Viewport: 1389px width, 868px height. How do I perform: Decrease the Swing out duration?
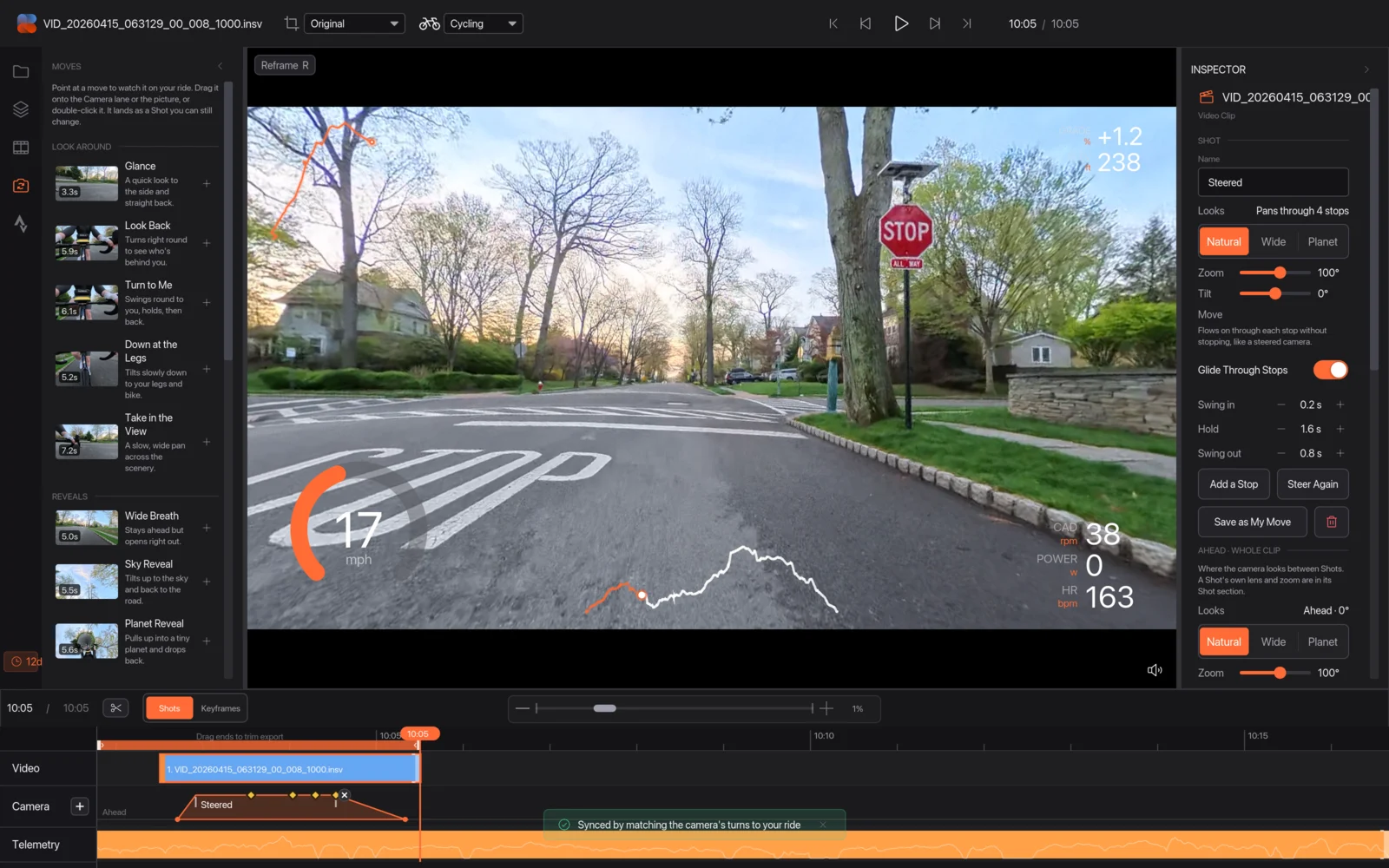(1281, 453)
